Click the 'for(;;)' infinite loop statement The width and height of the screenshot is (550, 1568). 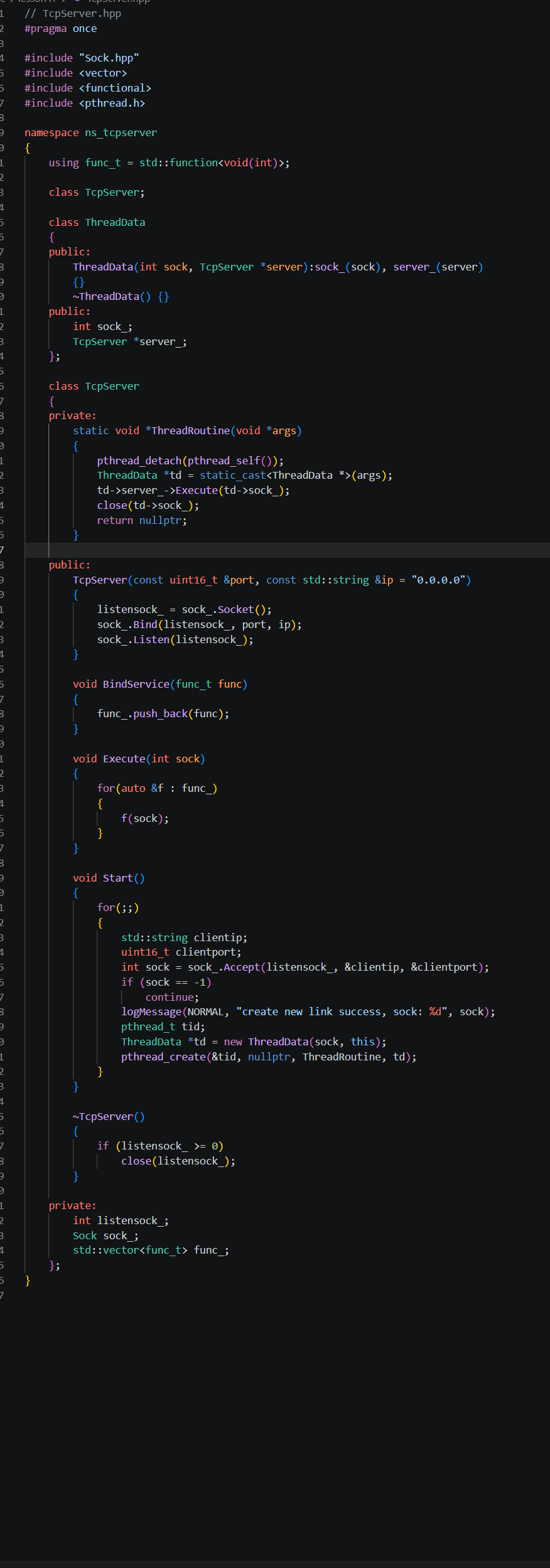point(118,908)
